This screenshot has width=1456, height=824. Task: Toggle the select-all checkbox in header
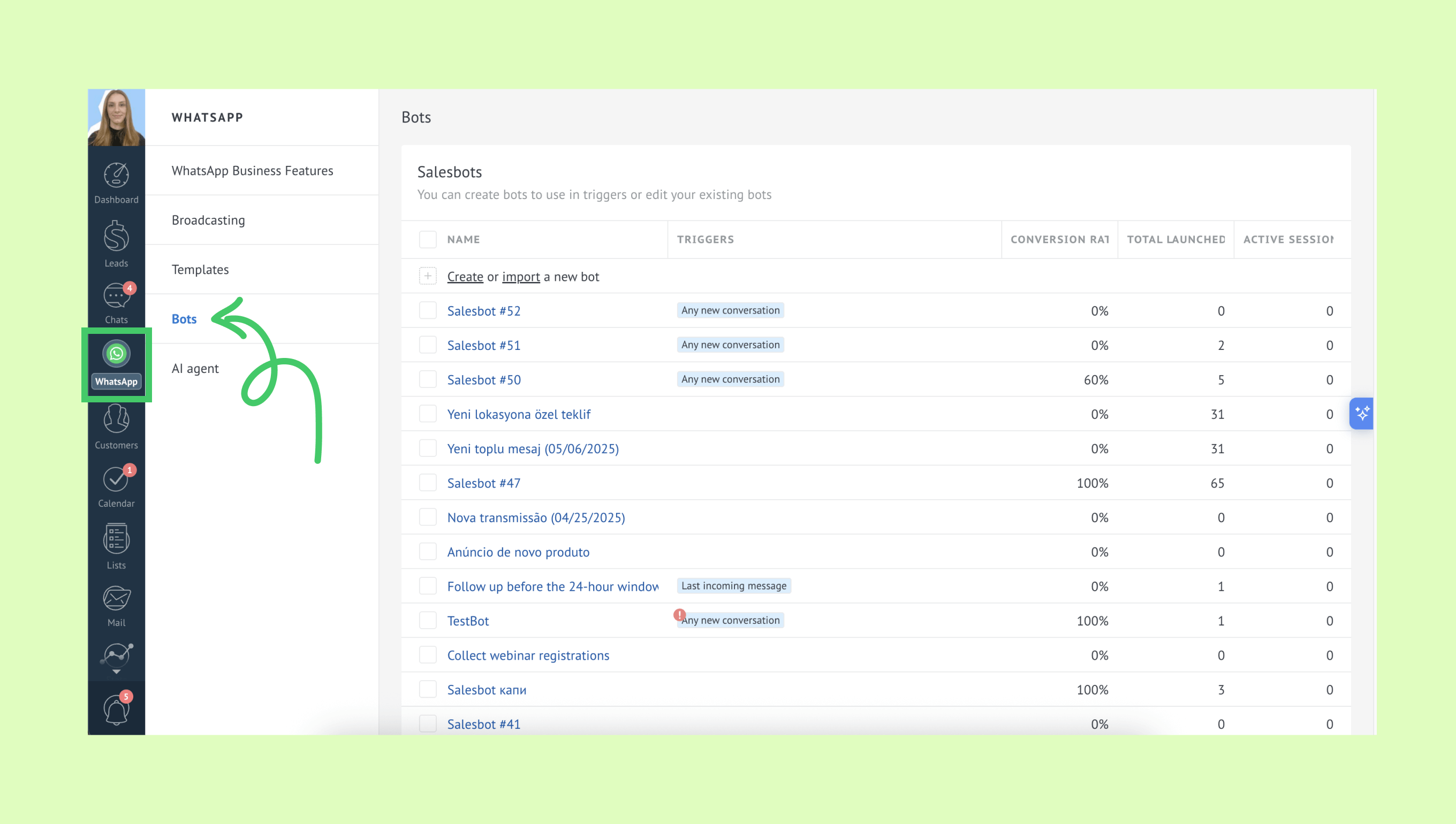point(427,239)
